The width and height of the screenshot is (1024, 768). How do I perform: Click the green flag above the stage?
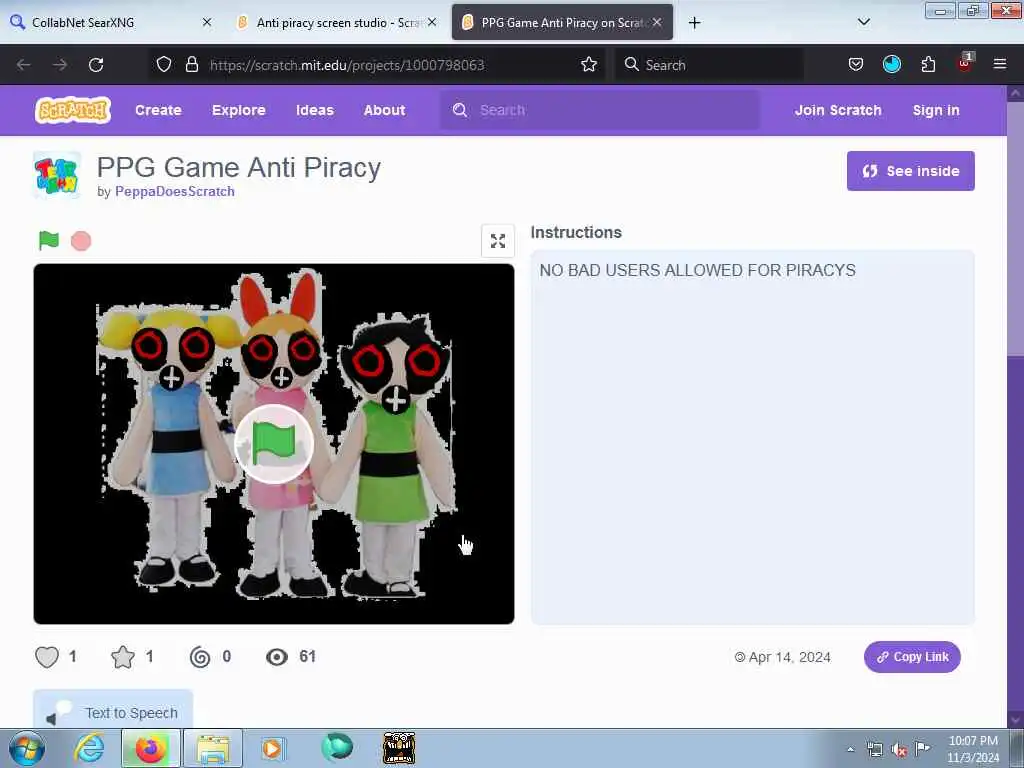[49, 240]
